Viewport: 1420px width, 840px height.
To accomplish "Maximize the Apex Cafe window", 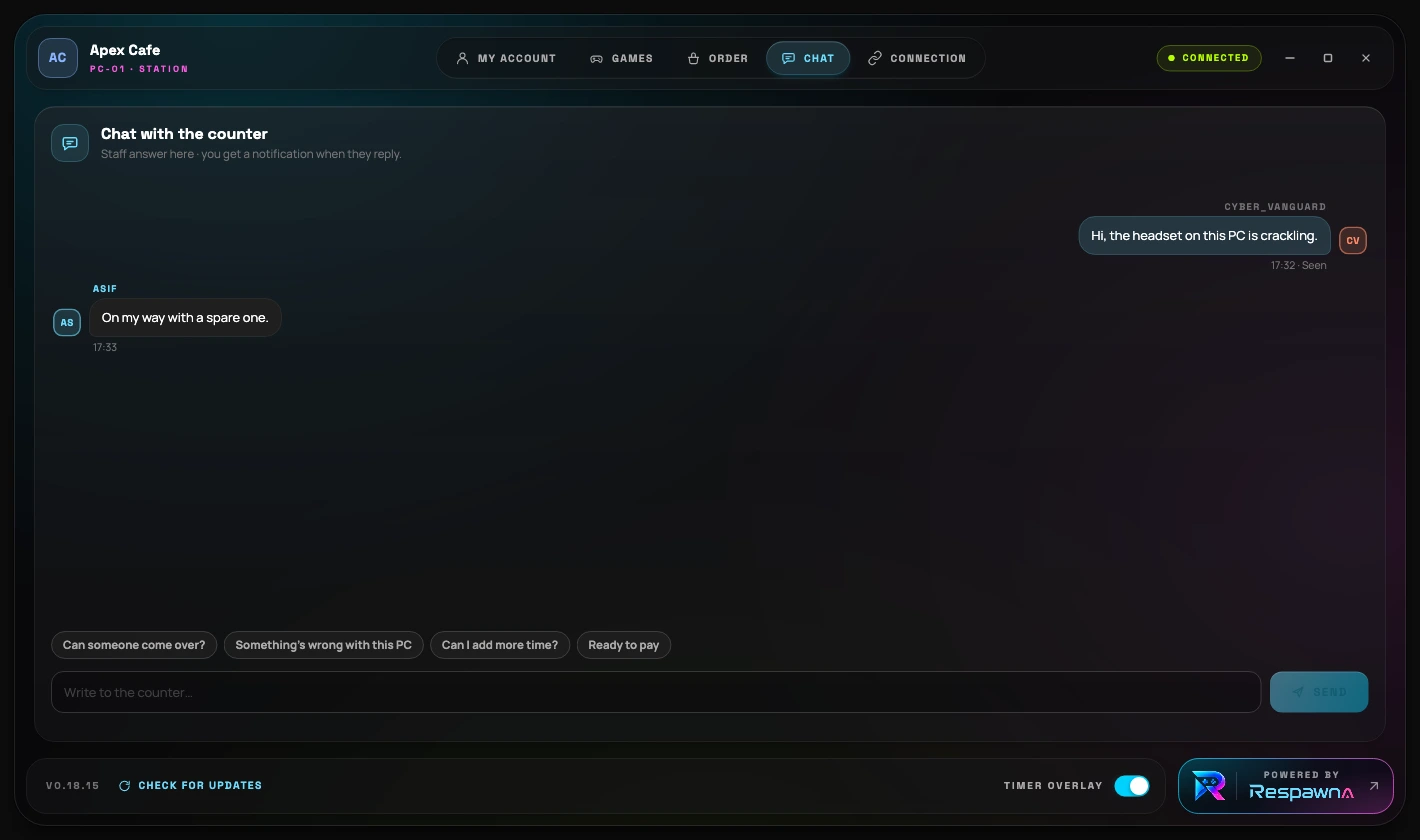I will [x=1328, y=58].
